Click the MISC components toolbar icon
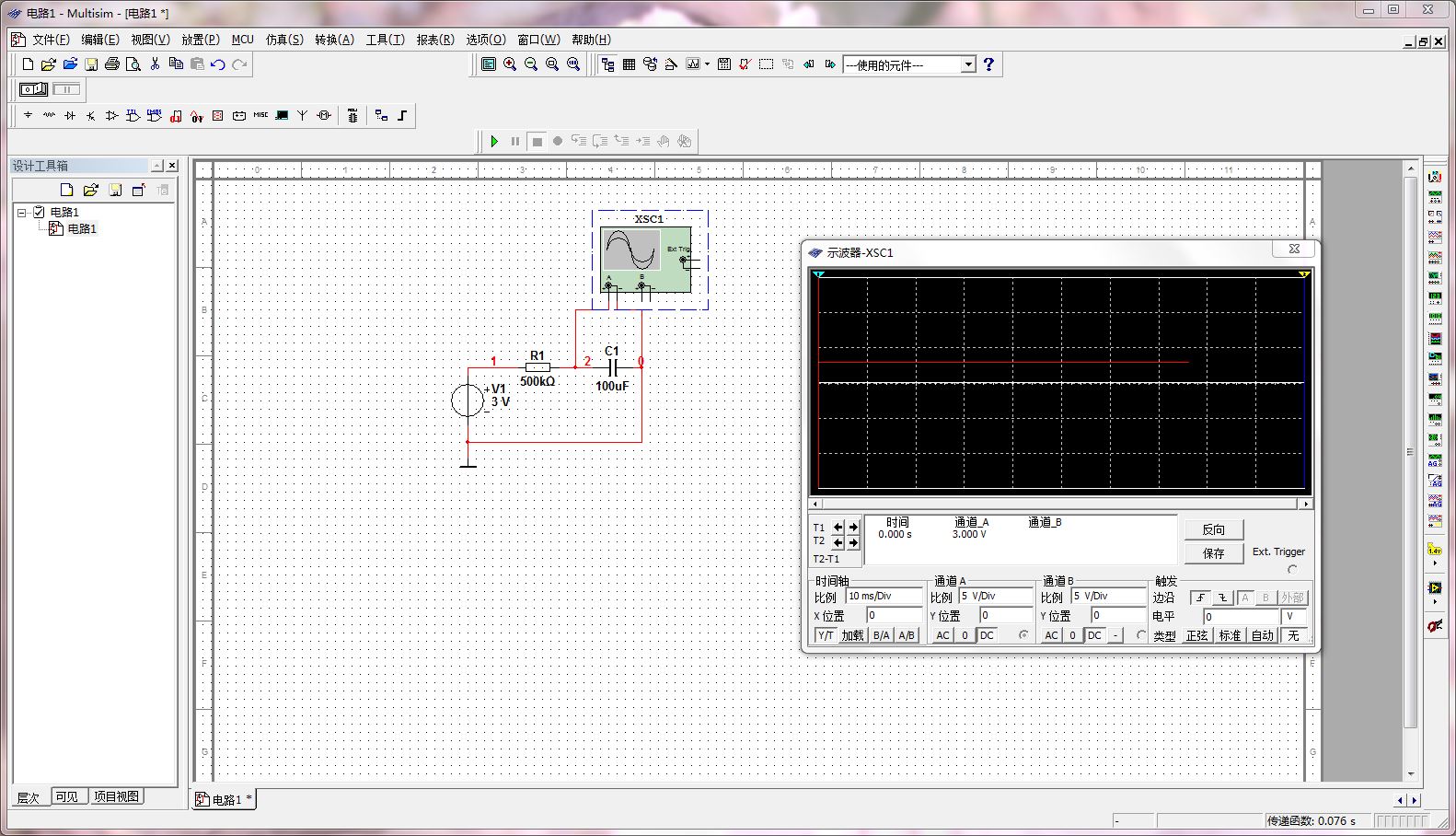 pyautogui.click(x=260, y=115)
